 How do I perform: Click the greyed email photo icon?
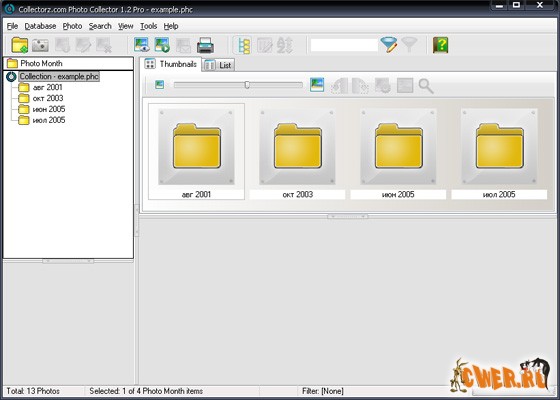pos(183,45)
